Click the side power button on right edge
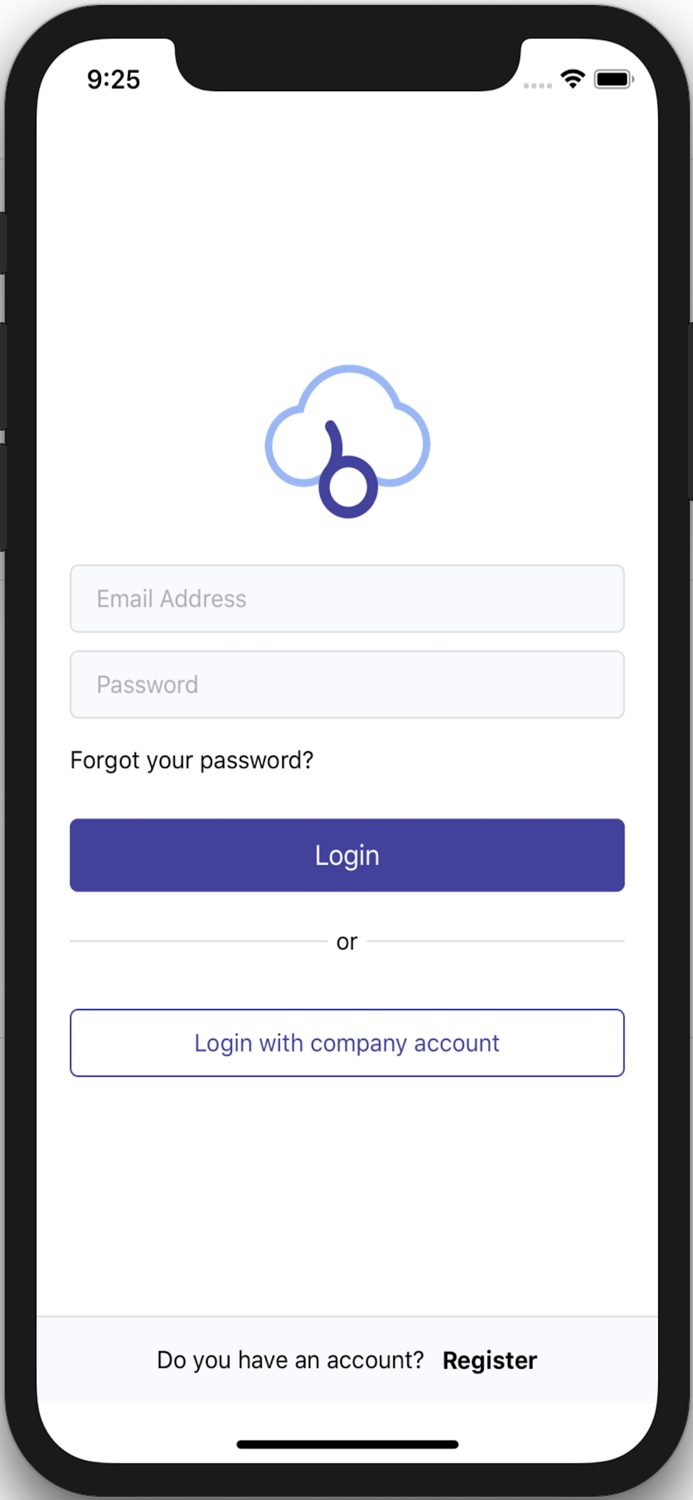This screenshot has height=1500, width=693. 689,411
